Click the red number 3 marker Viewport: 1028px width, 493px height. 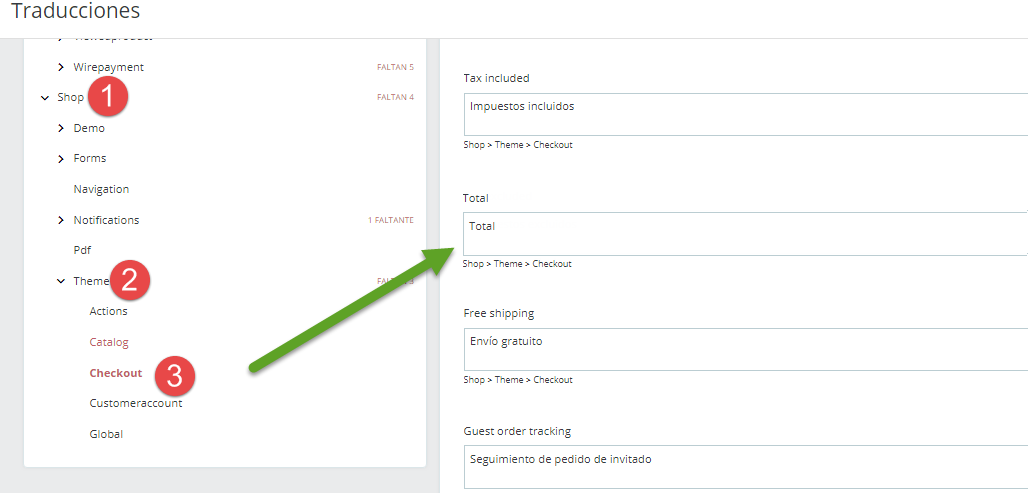click(174, 376)
